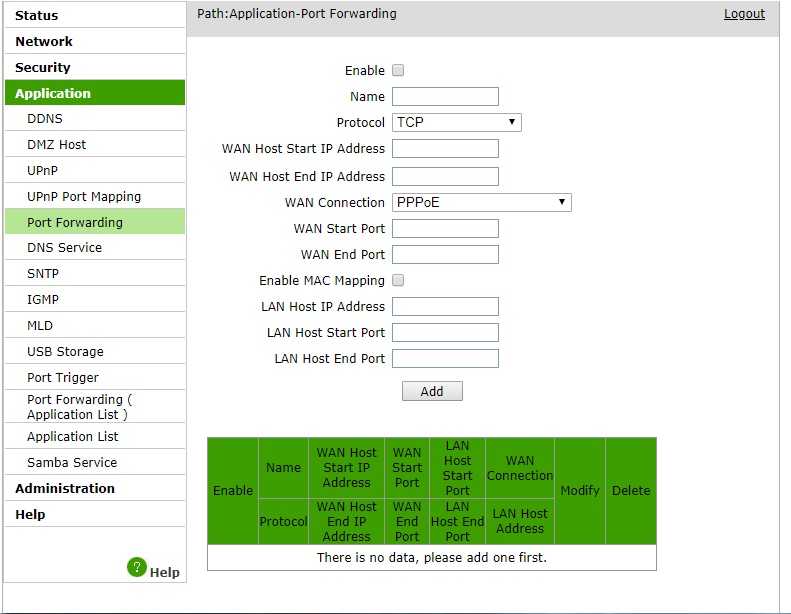Focus the Name input field
The width and height of the screenshot is (791, 614).
(445, 96)
